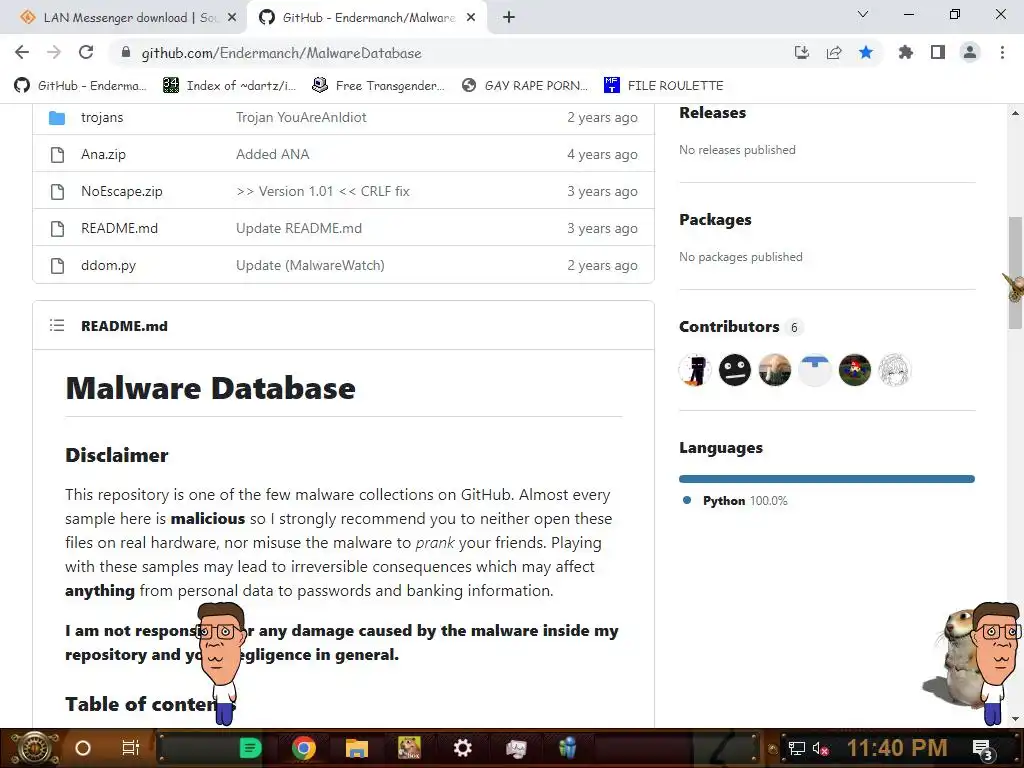Open the 'Update README.md' commit message
The image size is (1024, 768).
[x=298, y=229]
